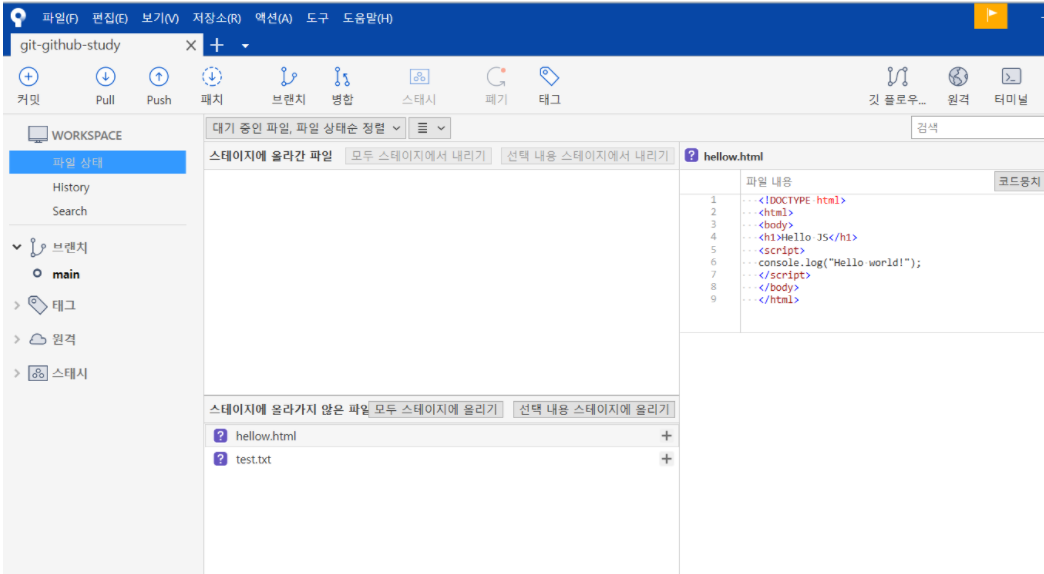Click 선택 내용 스테이지에서 내리기 button
The image size is (1044, 574).
coord(587,156)
